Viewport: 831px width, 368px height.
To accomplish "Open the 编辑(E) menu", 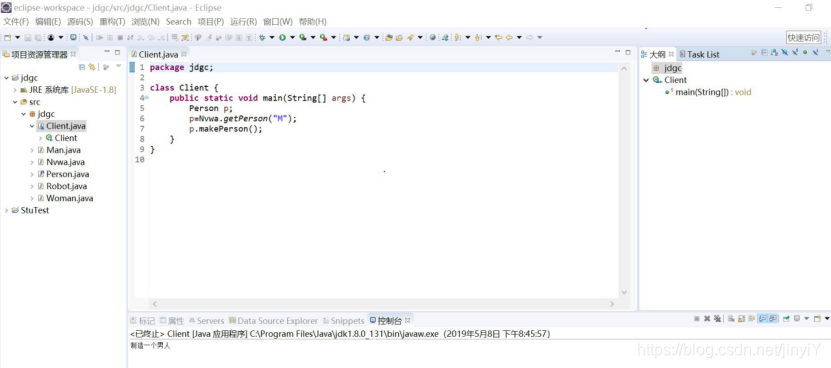I will 48,22.
